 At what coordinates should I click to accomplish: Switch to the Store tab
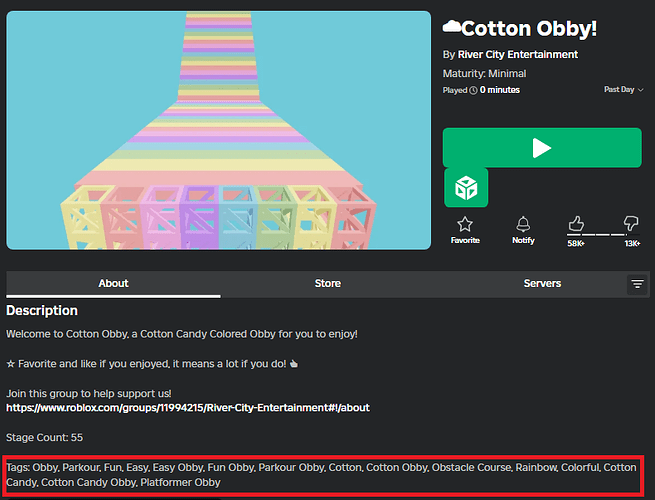[328, 284]
